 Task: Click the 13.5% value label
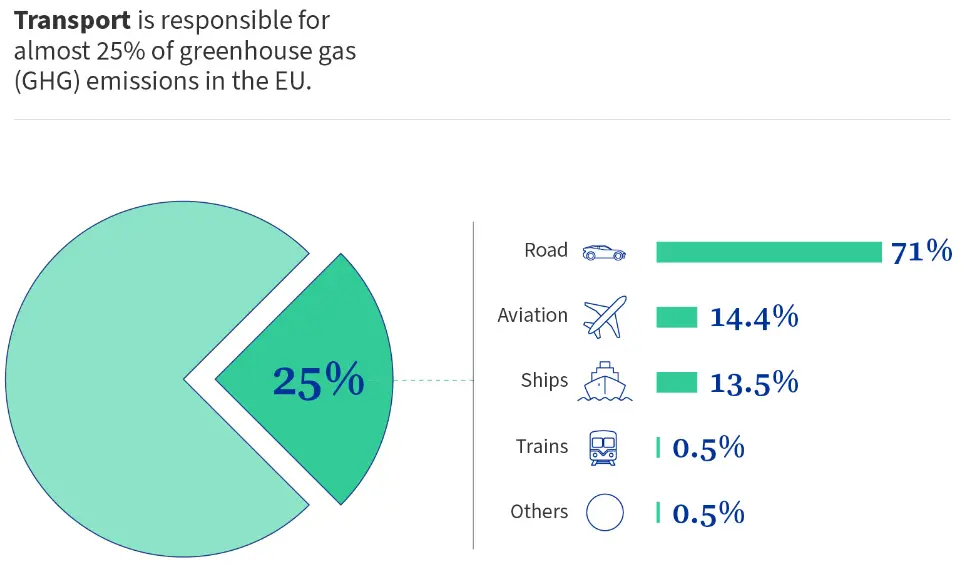754,382
